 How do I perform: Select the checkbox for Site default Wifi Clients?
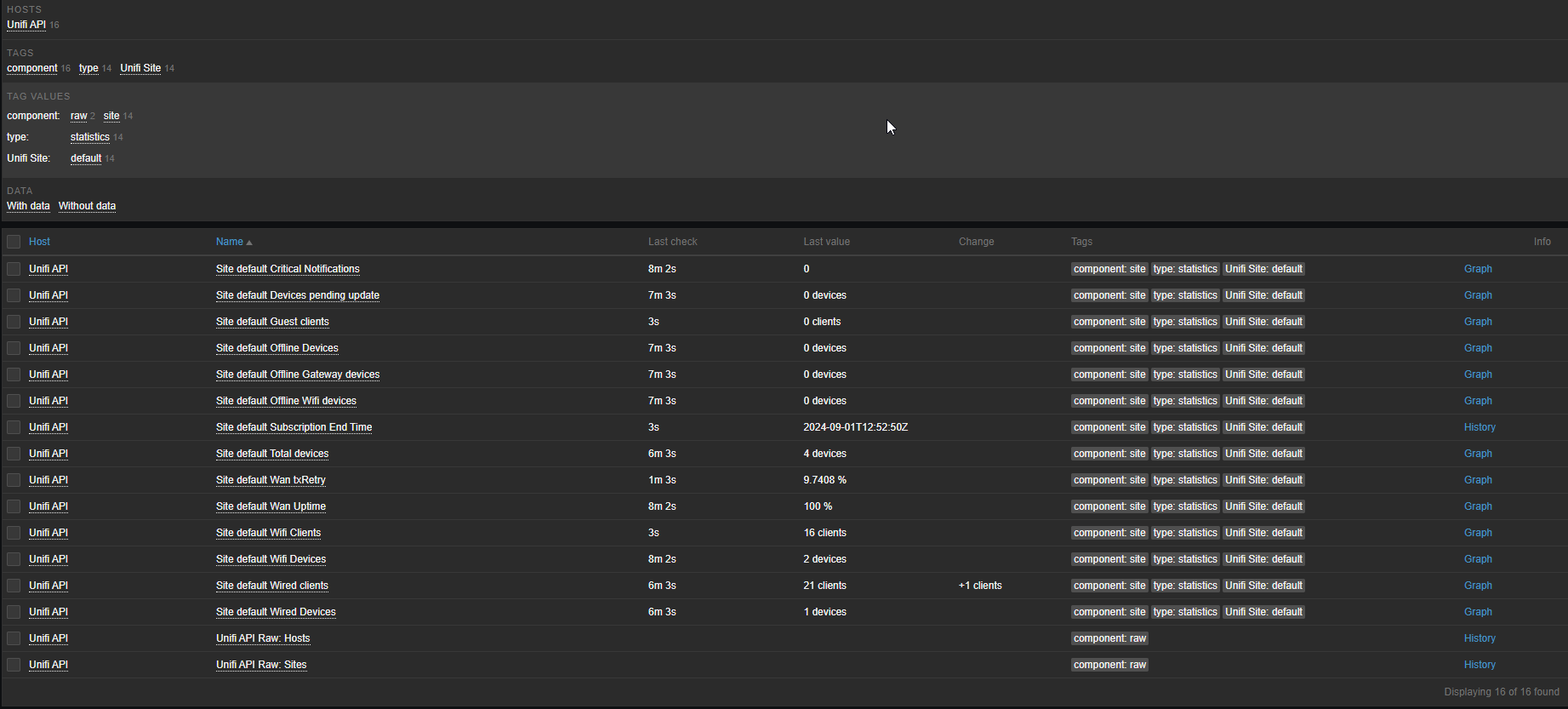pos(14,533)
